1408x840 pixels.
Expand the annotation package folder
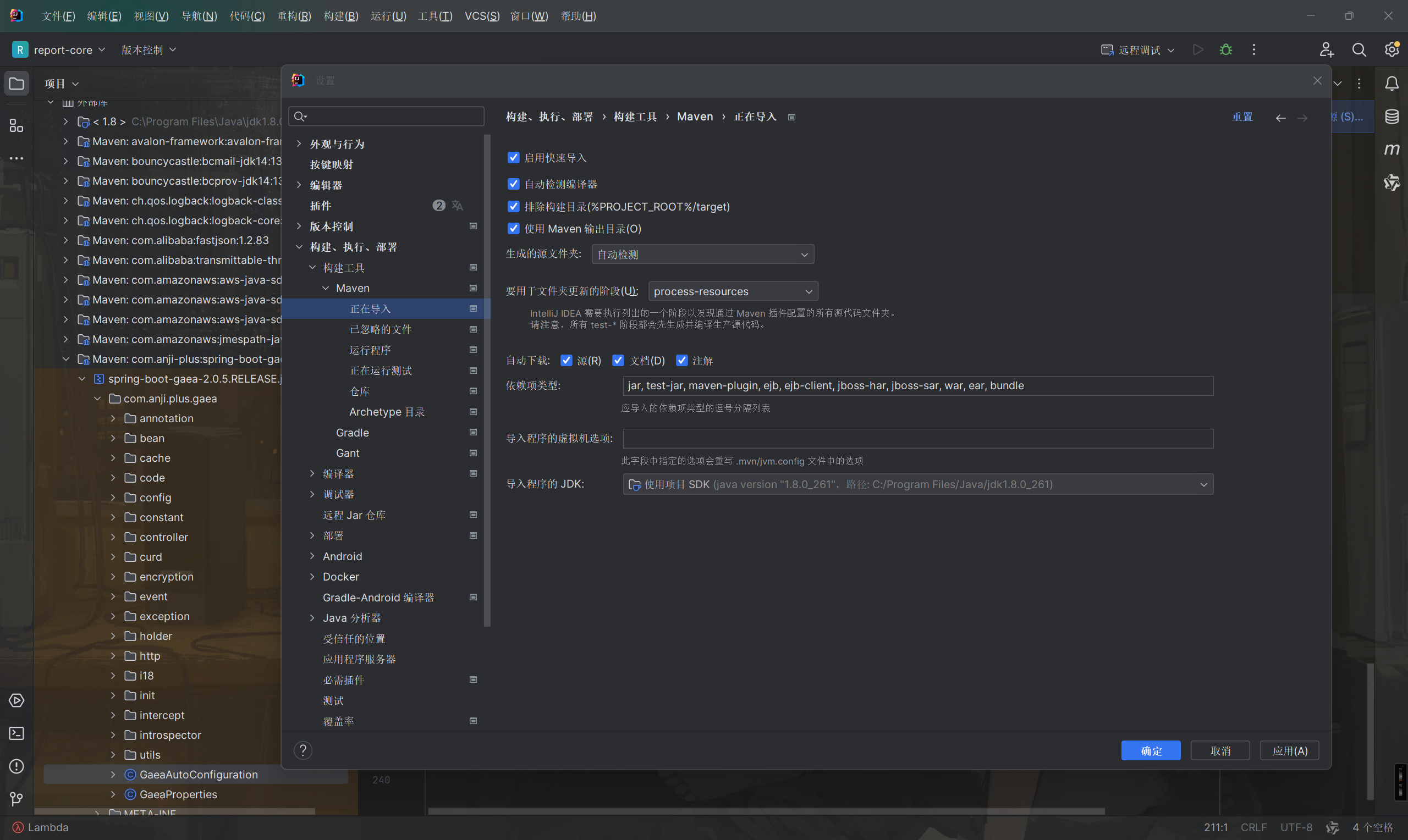pos(113,418)
